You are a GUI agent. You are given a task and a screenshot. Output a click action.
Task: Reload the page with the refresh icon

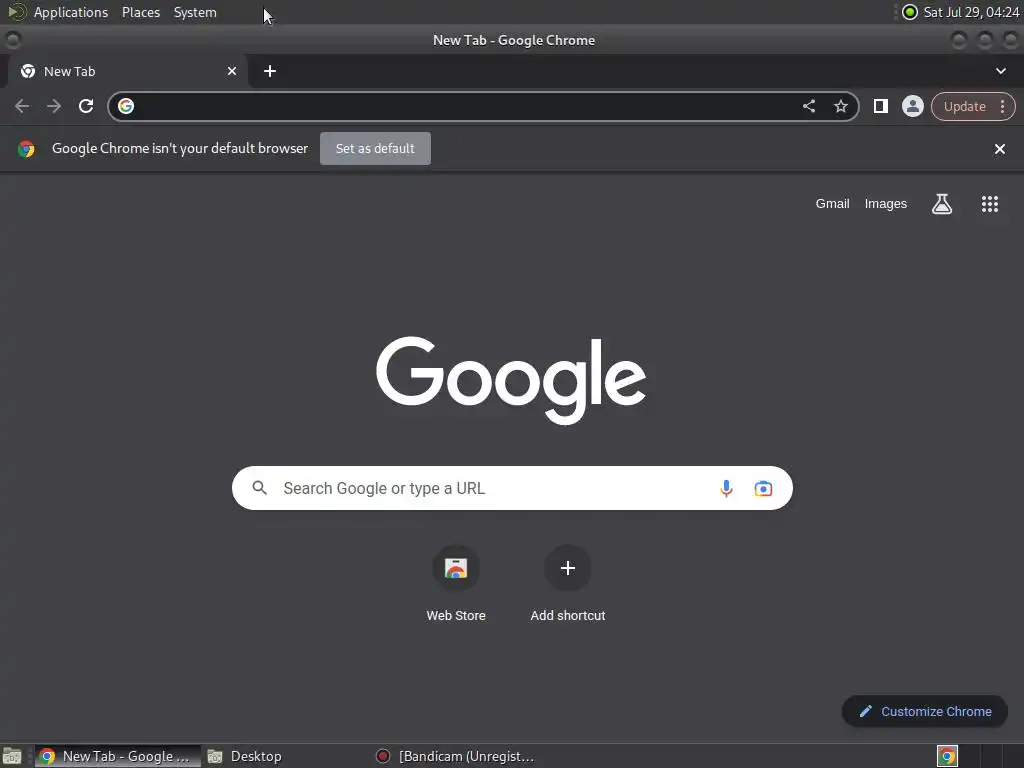point(86,106)
